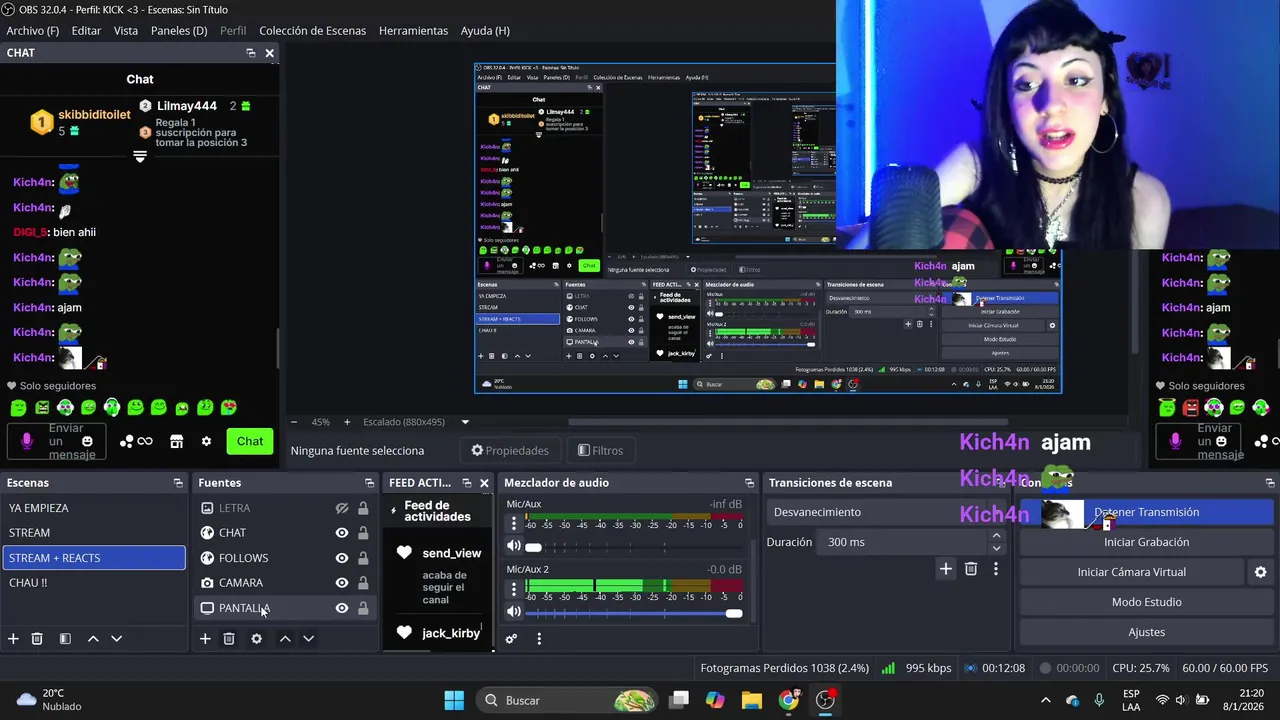Open Mic/Aux 2 channel three-dot options

click(x=514, y=589)
